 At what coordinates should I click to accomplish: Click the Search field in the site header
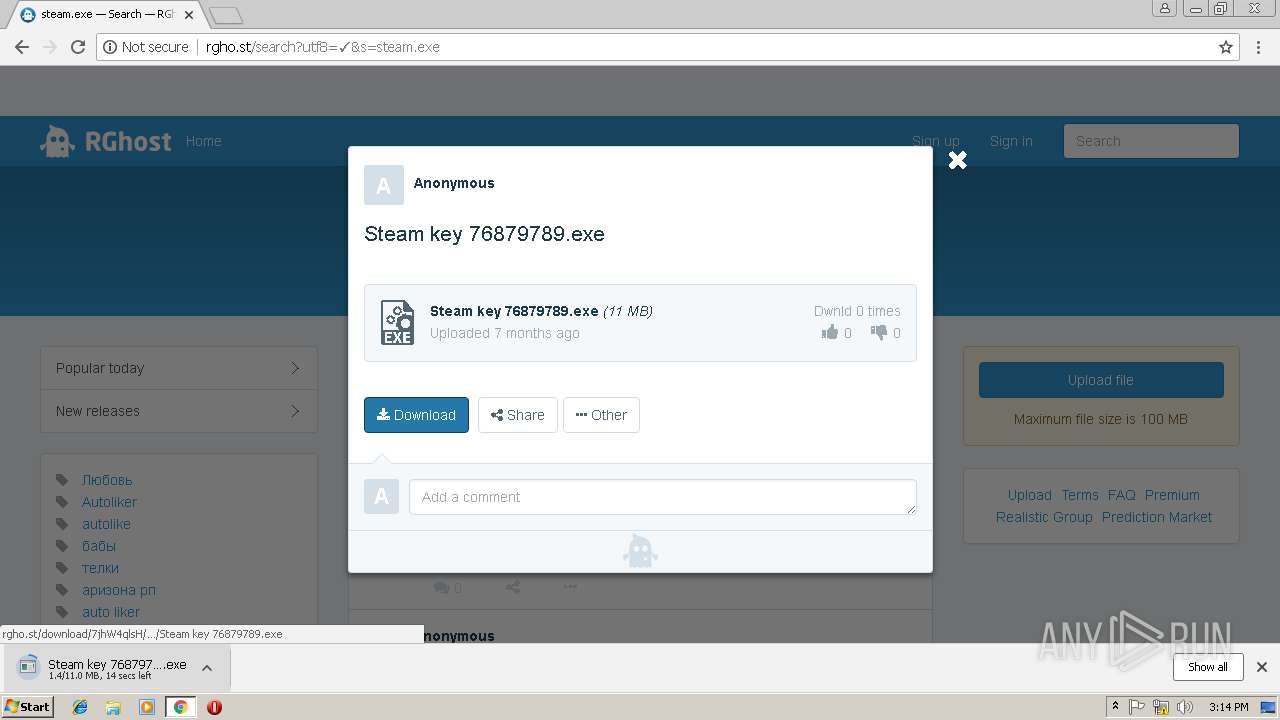[1151, 141]
